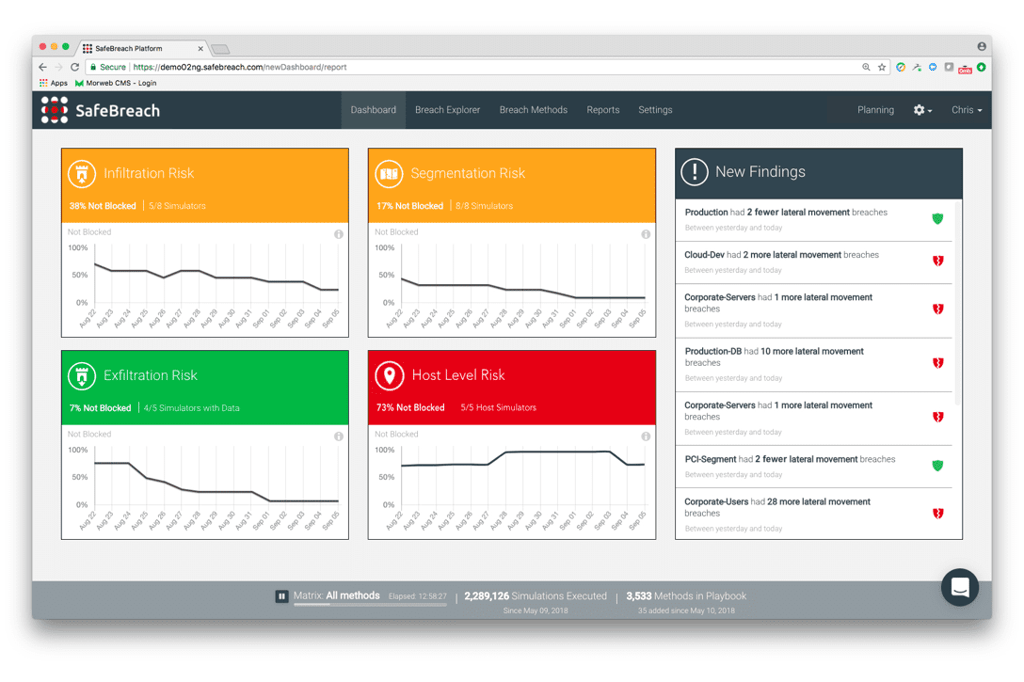Open Breach Explorer in the navbar
This screenshot has width=1024, height=682.
tap(447, 110)
